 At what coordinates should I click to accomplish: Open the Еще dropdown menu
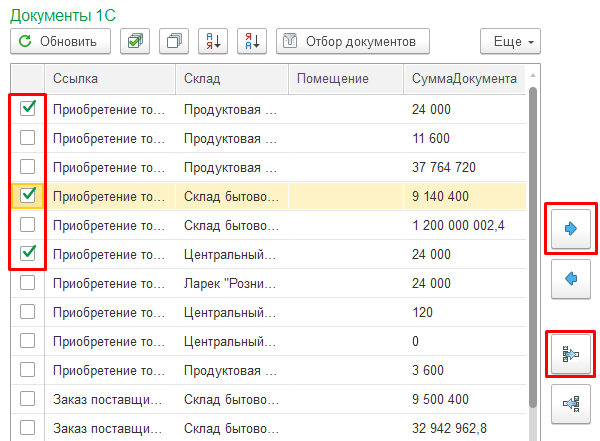tap(510, 41)
